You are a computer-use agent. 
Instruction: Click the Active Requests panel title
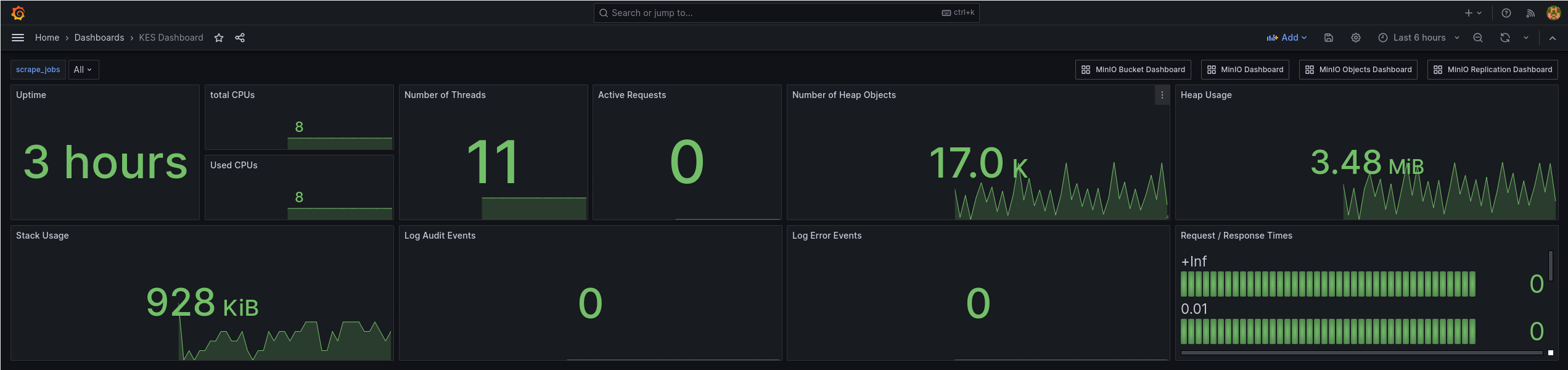coord(632,95)
